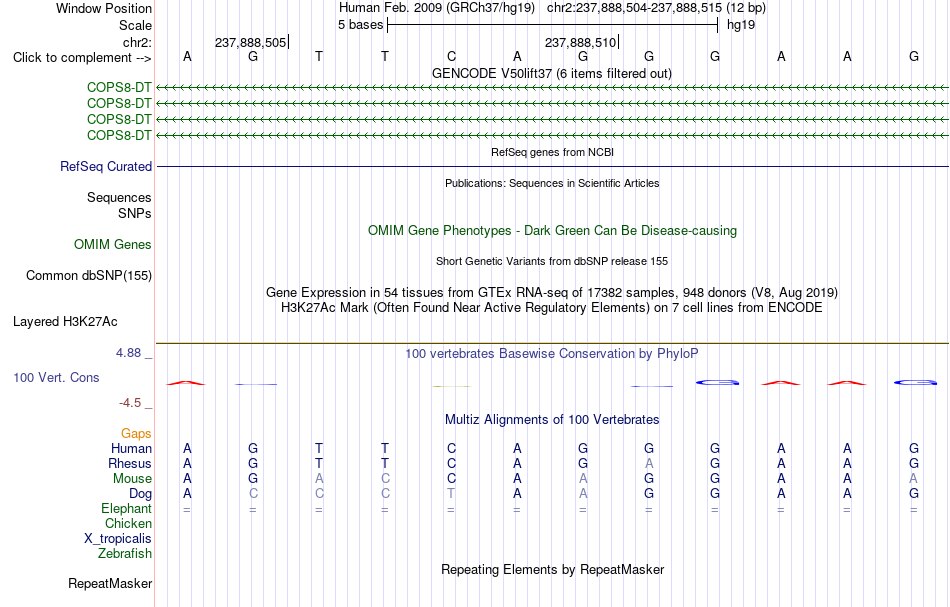This screenshot has width=950, height=607.
Task: Click the Gaps row label
Action: [x=136, y=433]
